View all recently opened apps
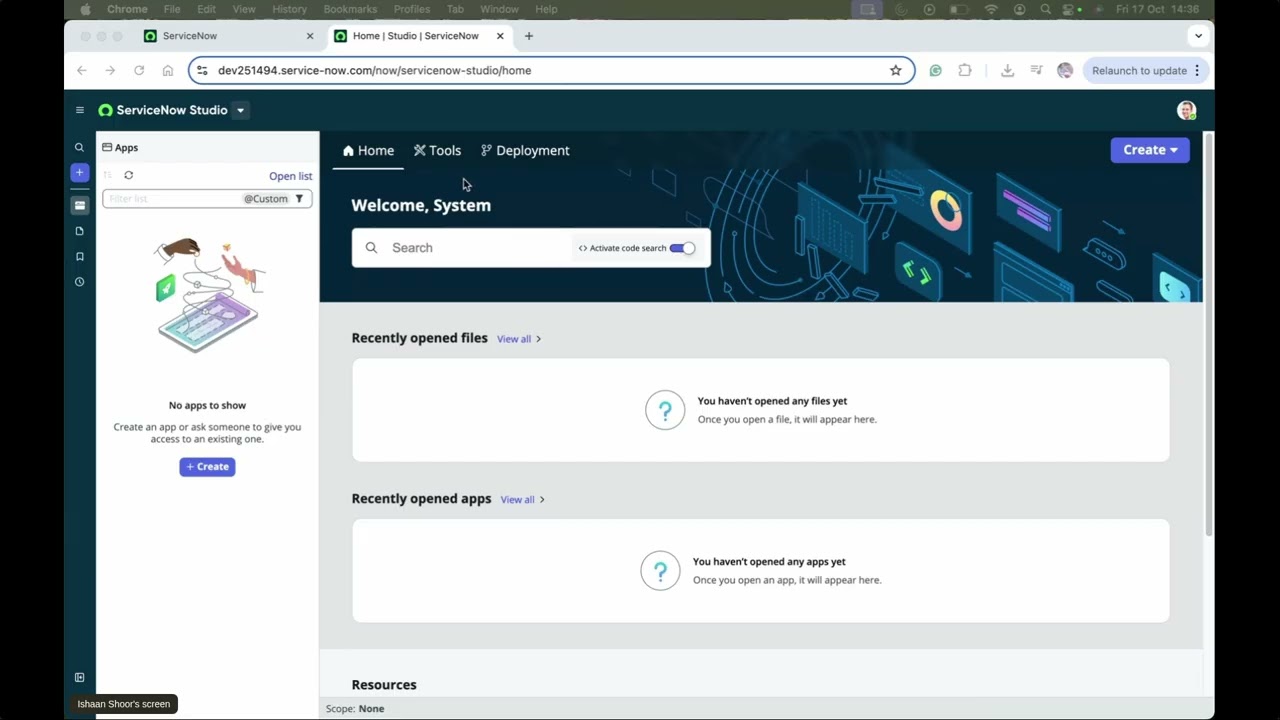Image resolution: width=1280 pixels, height=720 pixels. point(522,500)
